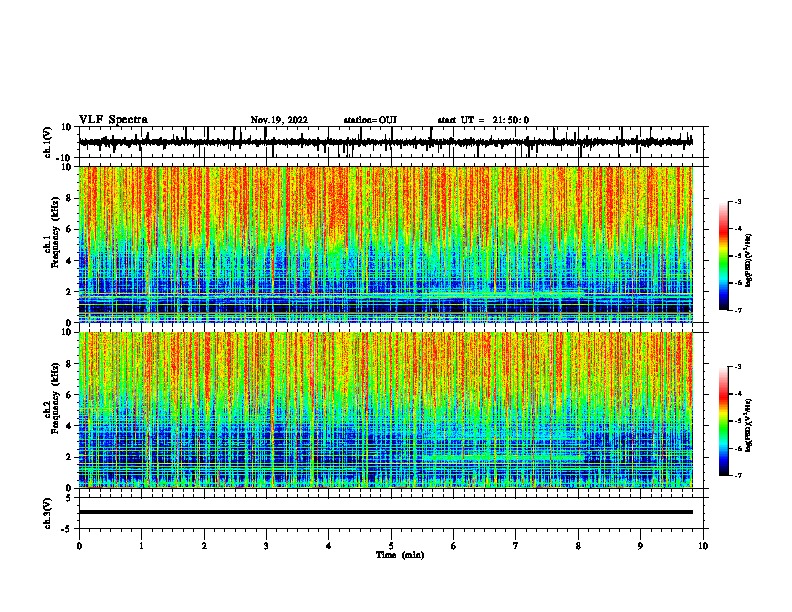Click time axis tick label "10"

(703, 546)
